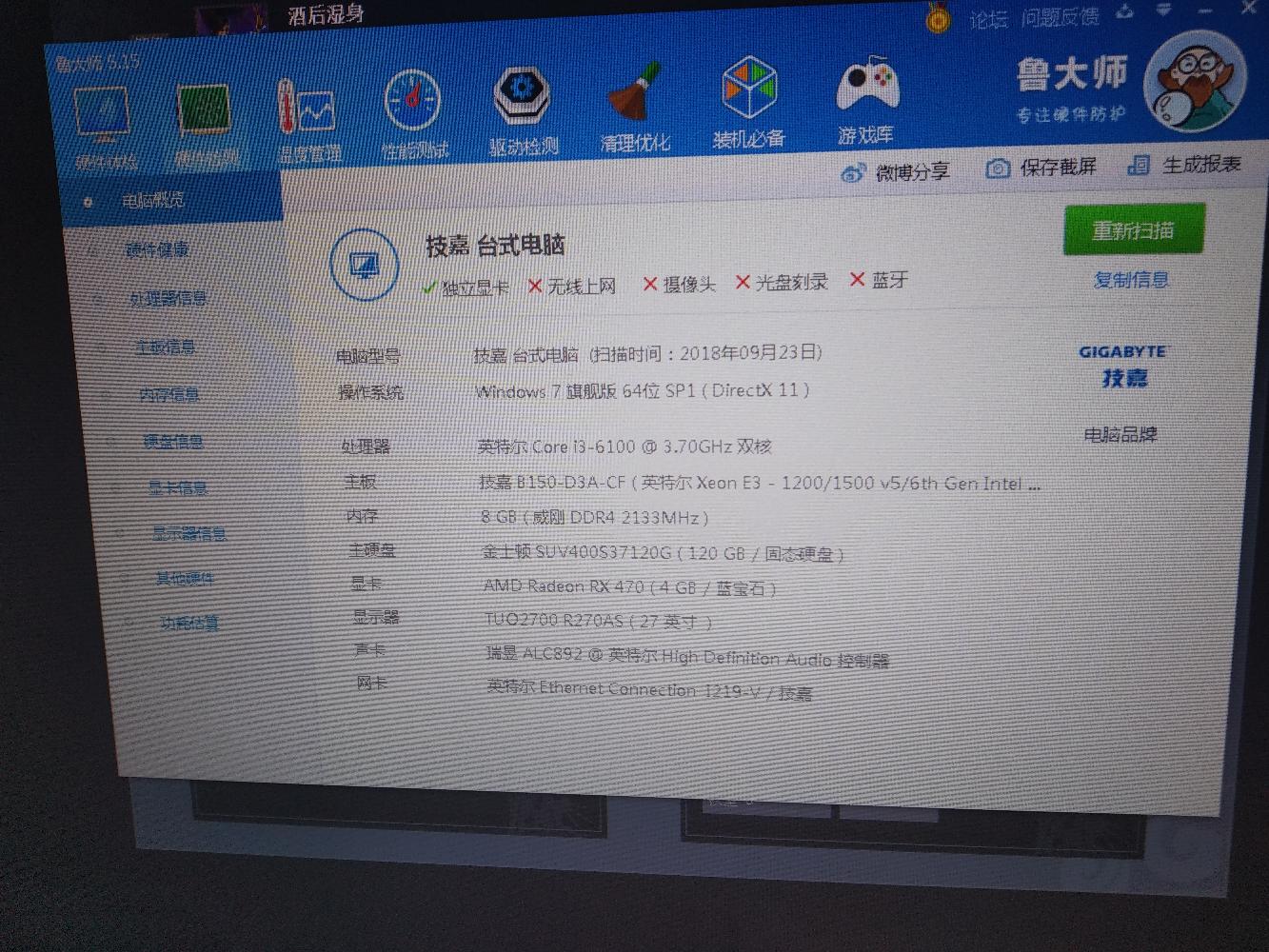The image size is (1269, 952).
Task: Click the 摄像头 unavailable indicator
Action: [x=679, y=284]
